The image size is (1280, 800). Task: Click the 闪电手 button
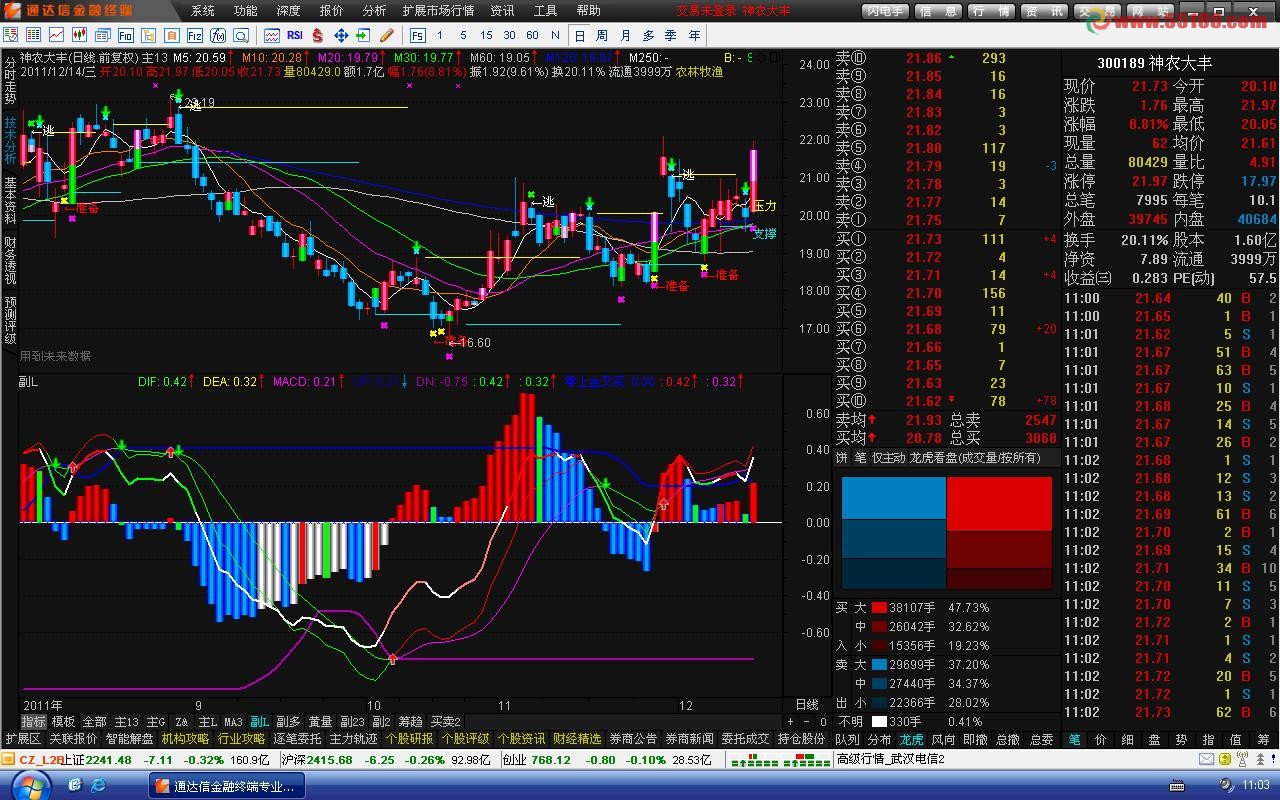pyautogui.click(x=885, y=11)
